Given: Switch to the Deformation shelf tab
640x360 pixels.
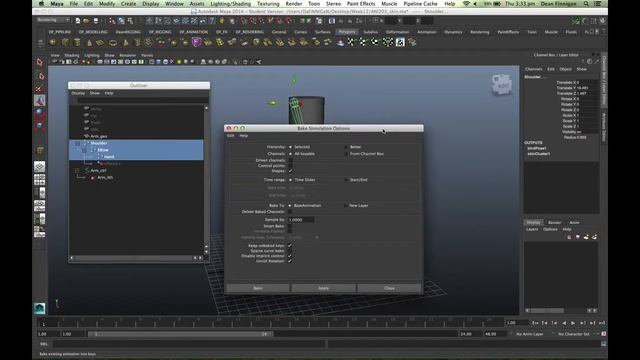Looking at the screenshot, I should [x=397, y=32].
